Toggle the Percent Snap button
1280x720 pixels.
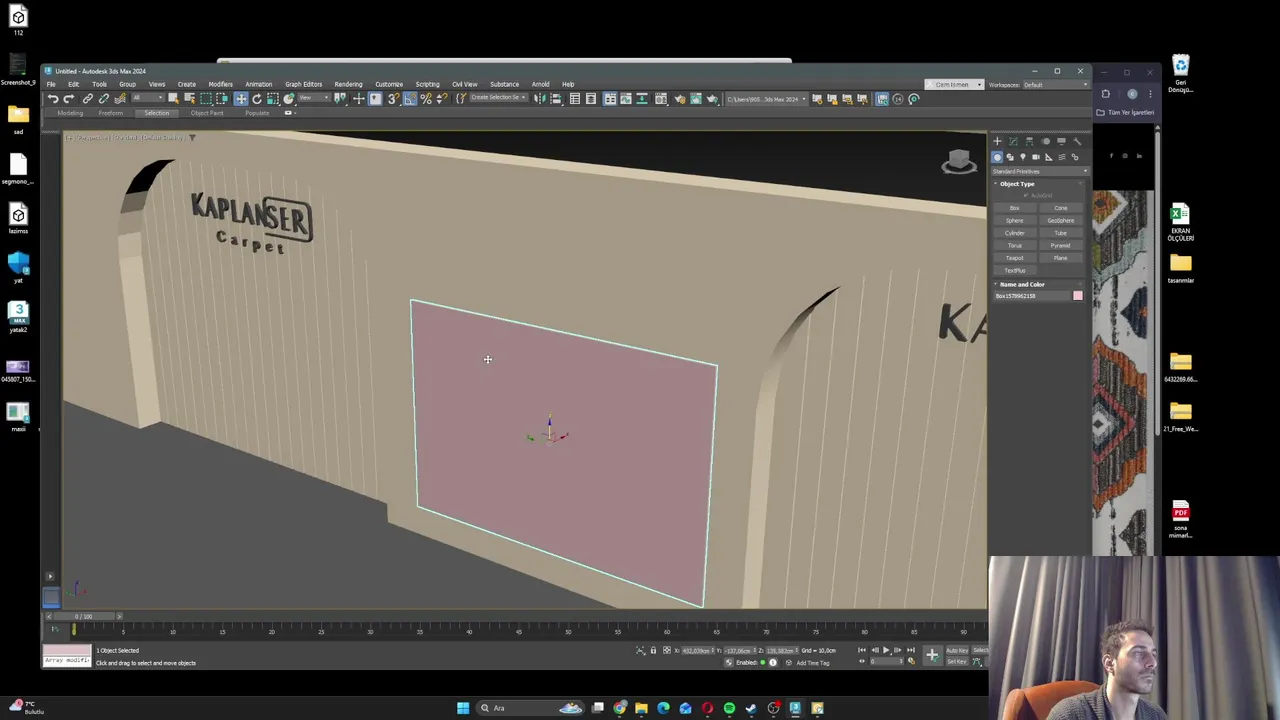(x=426, y=98)
